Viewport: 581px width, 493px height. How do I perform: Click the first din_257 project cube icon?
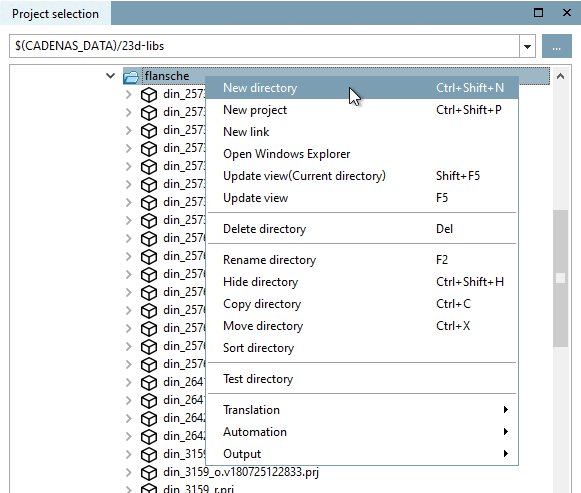tap(149, 95)
